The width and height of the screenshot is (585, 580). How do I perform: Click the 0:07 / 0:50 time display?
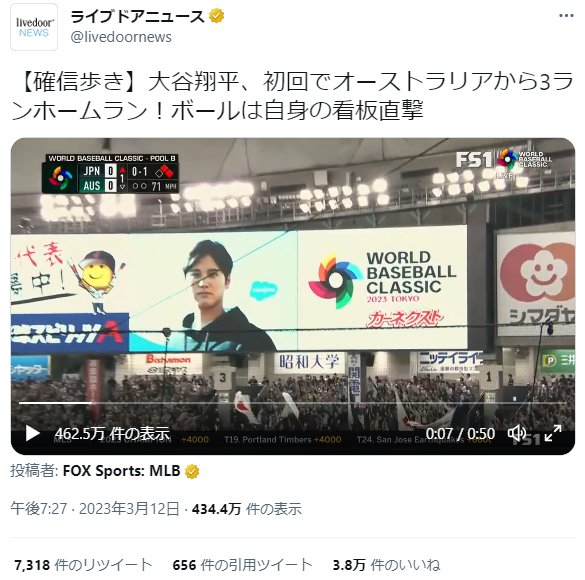pyautogui.click(x=460, y=434)
